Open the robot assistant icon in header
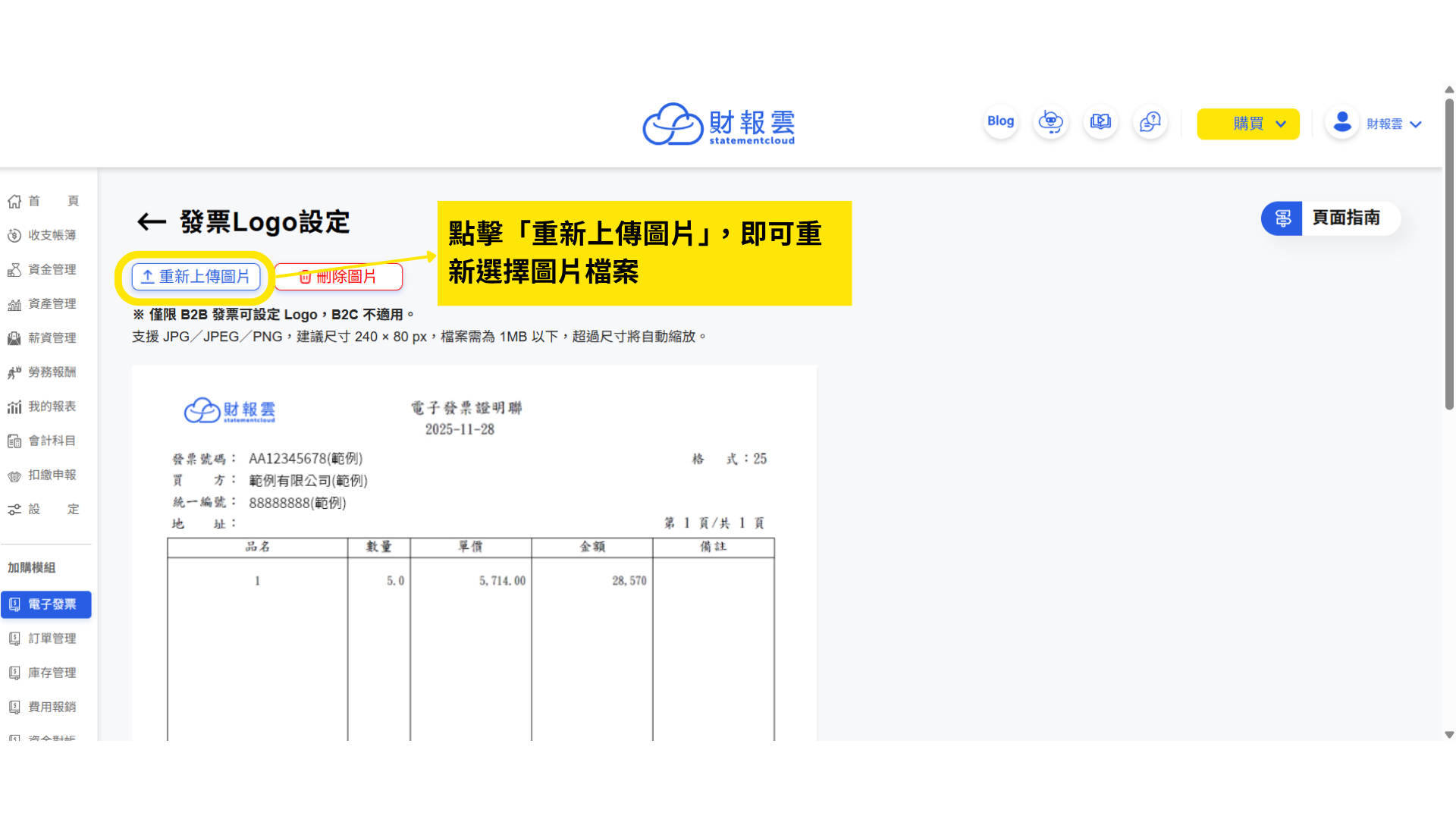The image size is (1456, 819). click(x=1051, y=122)
